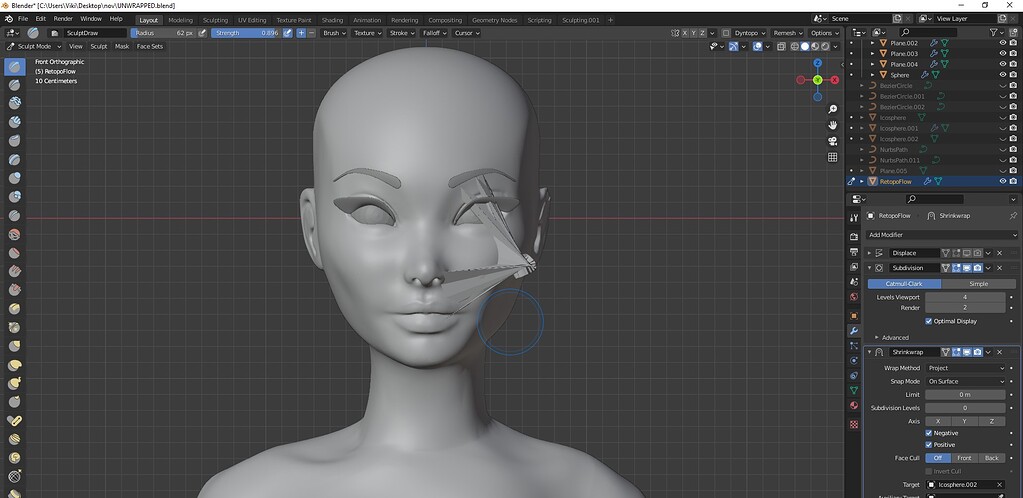The width and height of the screenshot is (1023, 498).
Task: Click the brush Strength slider
Action: click(x=246, y=33)
